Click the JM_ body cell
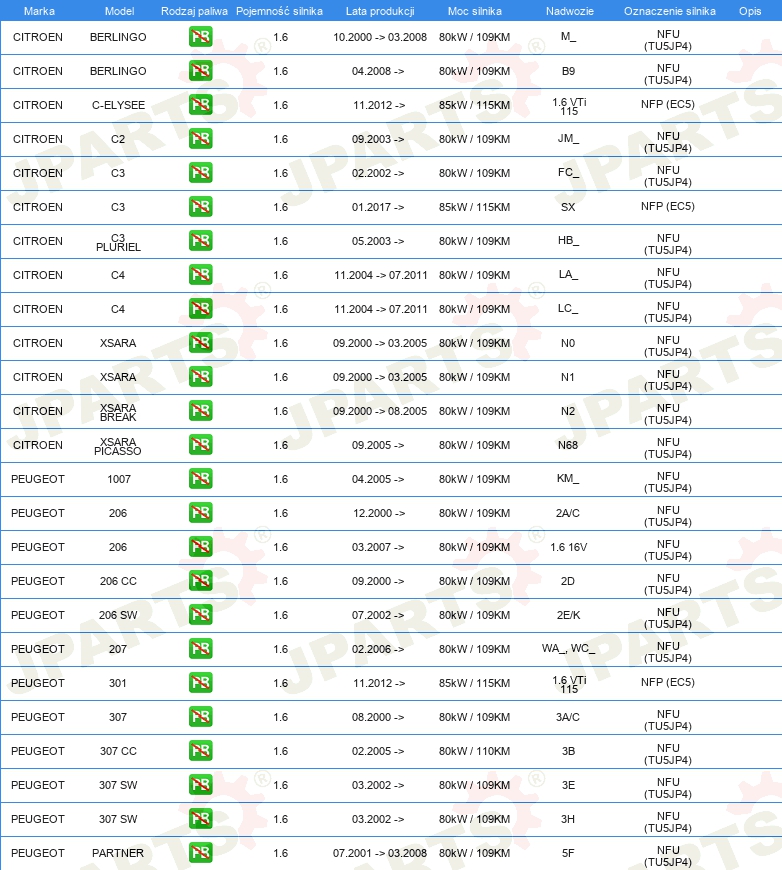 pos(568,138)
